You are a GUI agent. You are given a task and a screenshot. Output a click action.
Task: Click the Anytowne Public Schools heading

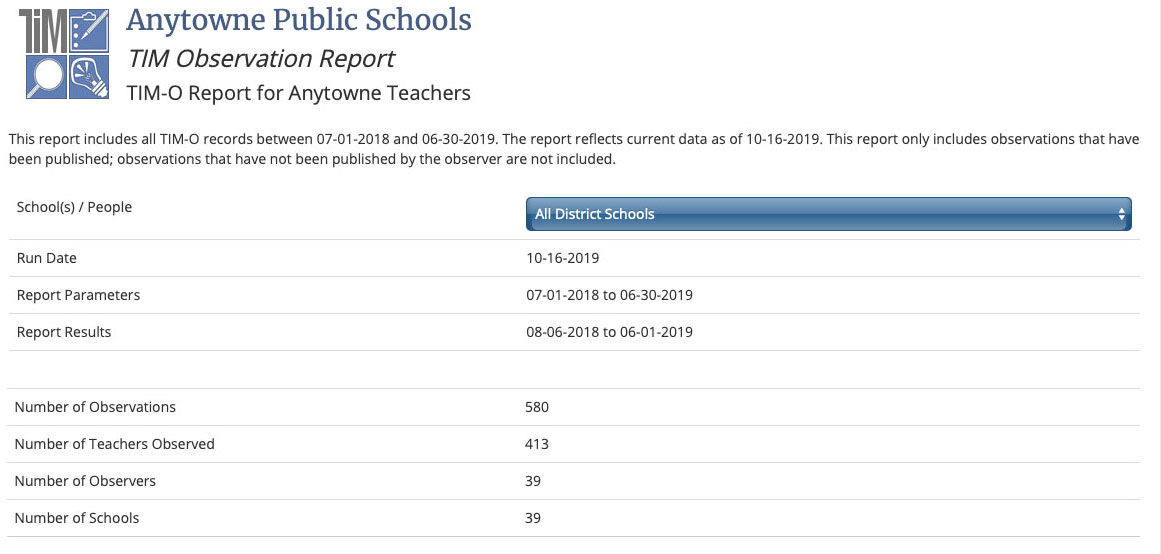coord(298,20)
